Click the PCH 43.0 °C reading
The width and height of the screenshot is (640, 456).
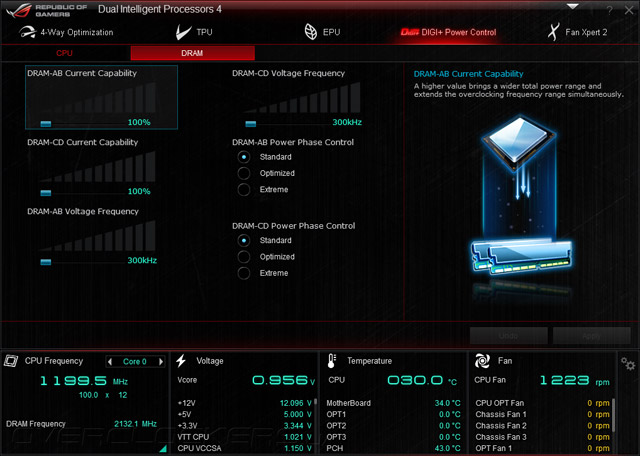(x=447, y=448)
